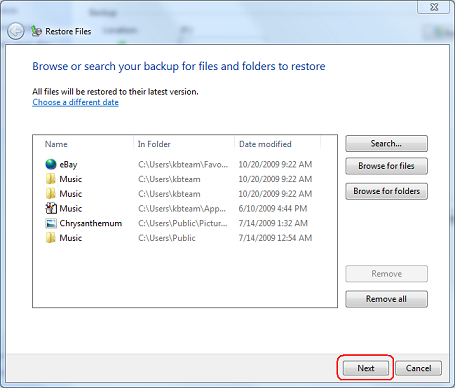Viewport: 455px width, 388px height.
Task: Close the Restore Files window
Action: tap(433, 7)
